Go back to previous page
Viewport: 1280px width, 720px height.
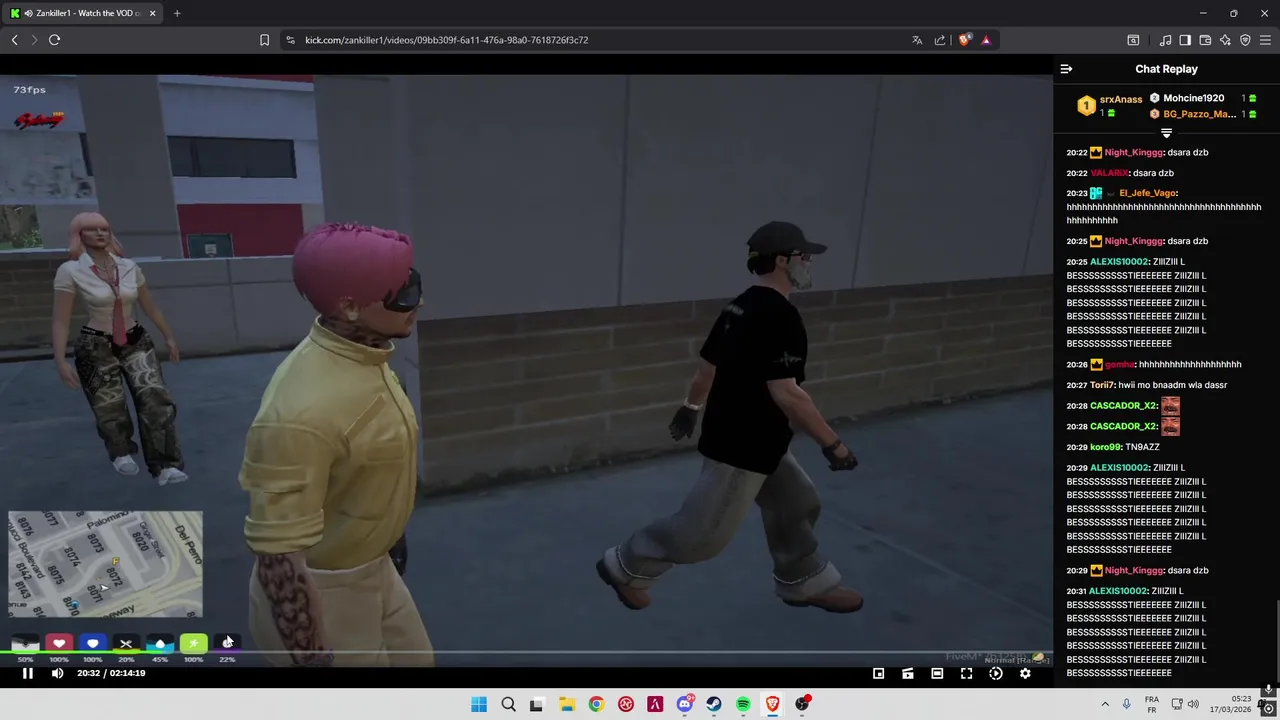[x=15, y=40]
